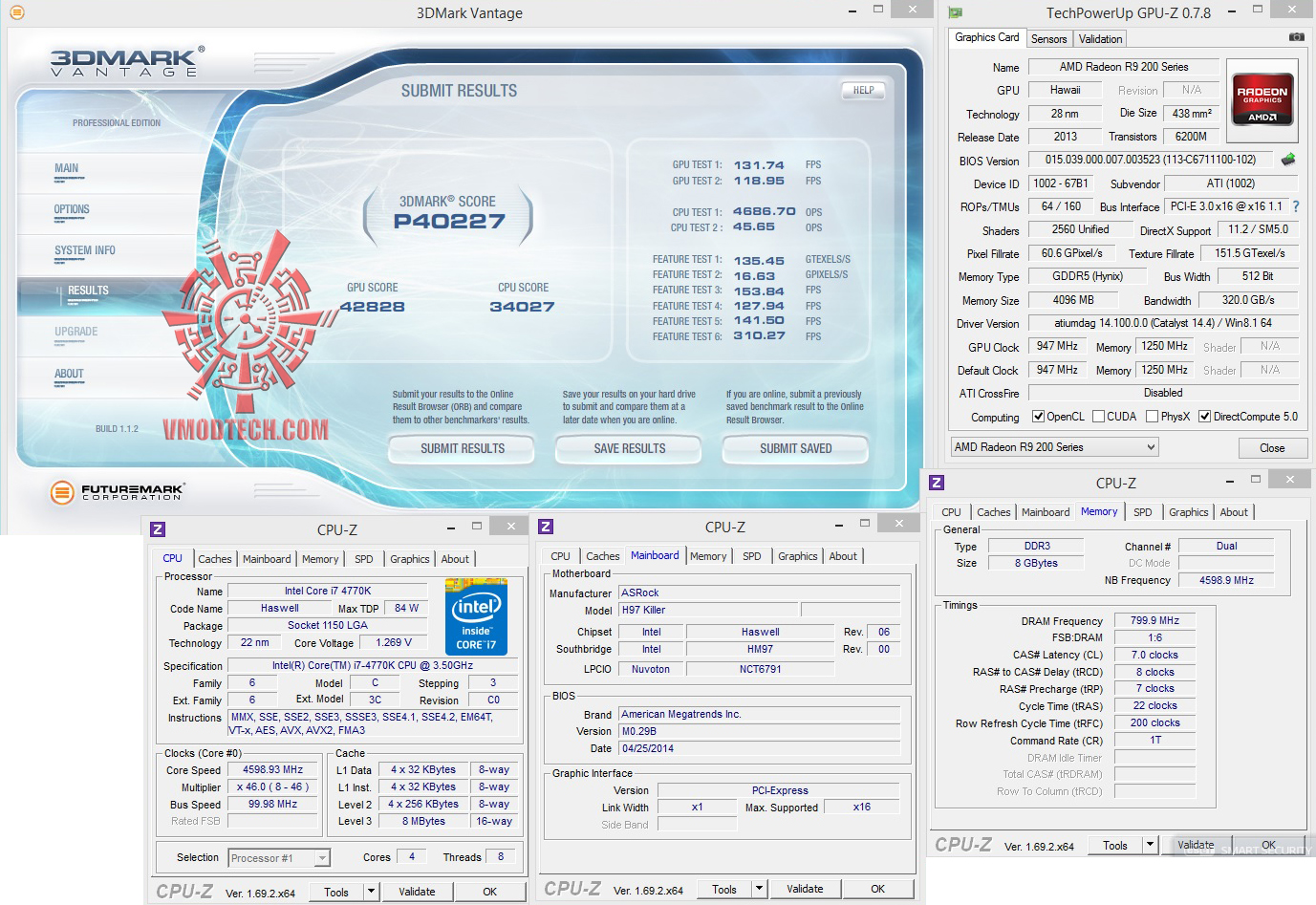Click the manufacturer value ASRock
This screenshot has height=905, width=1316.
759,593
